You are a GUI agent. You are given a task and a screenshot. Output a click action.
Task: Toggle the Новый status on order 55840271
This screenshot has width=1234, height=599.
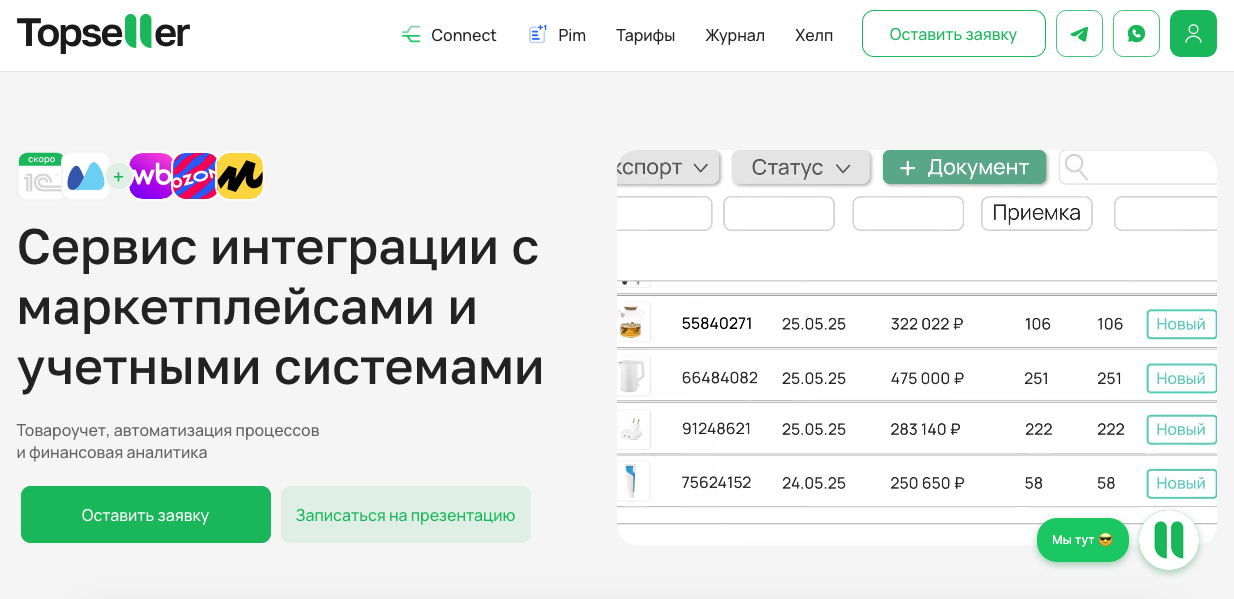click(1181, 324)
